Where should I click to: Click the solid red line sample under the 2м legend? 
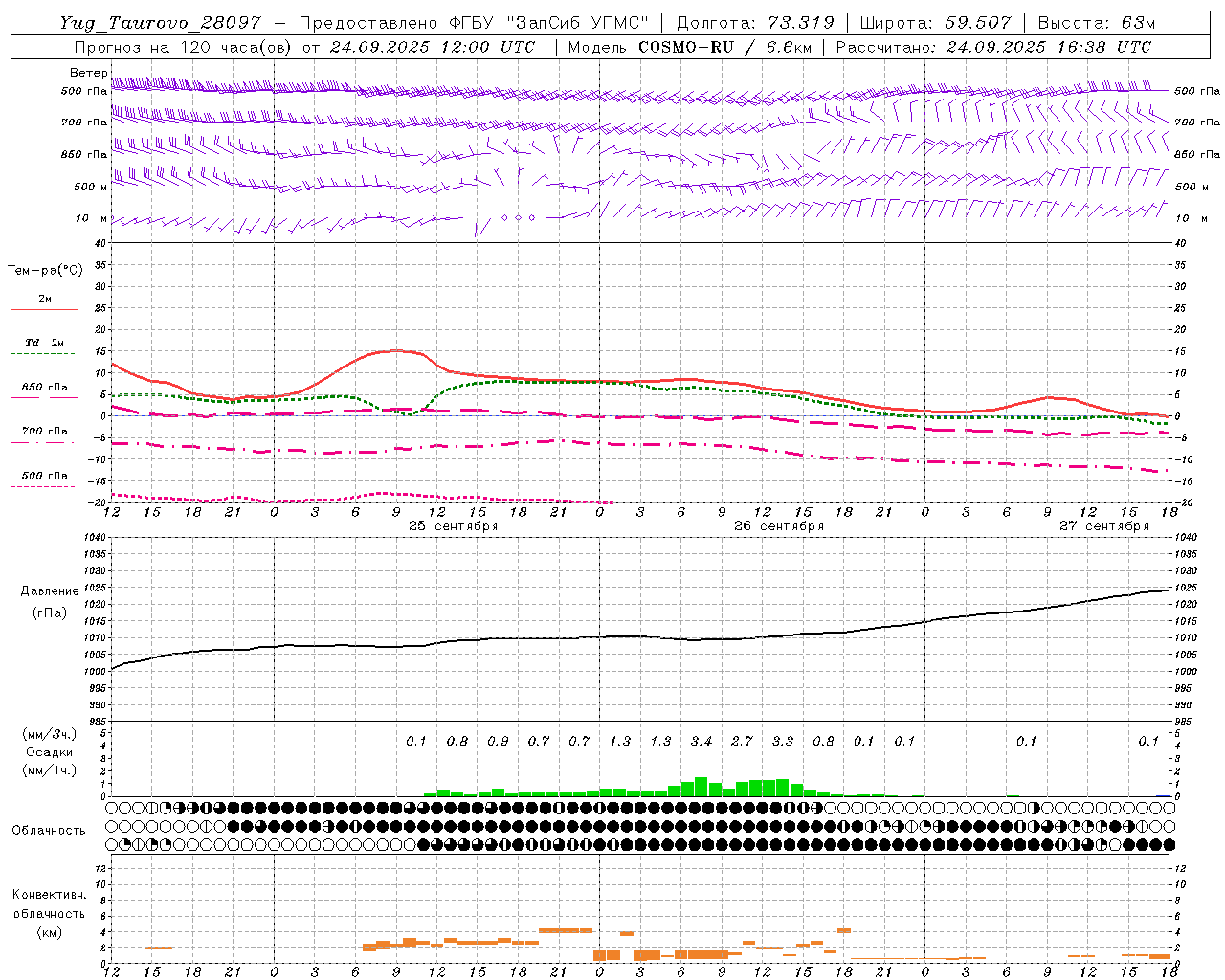pyautogui.click(x=44, y=309)
